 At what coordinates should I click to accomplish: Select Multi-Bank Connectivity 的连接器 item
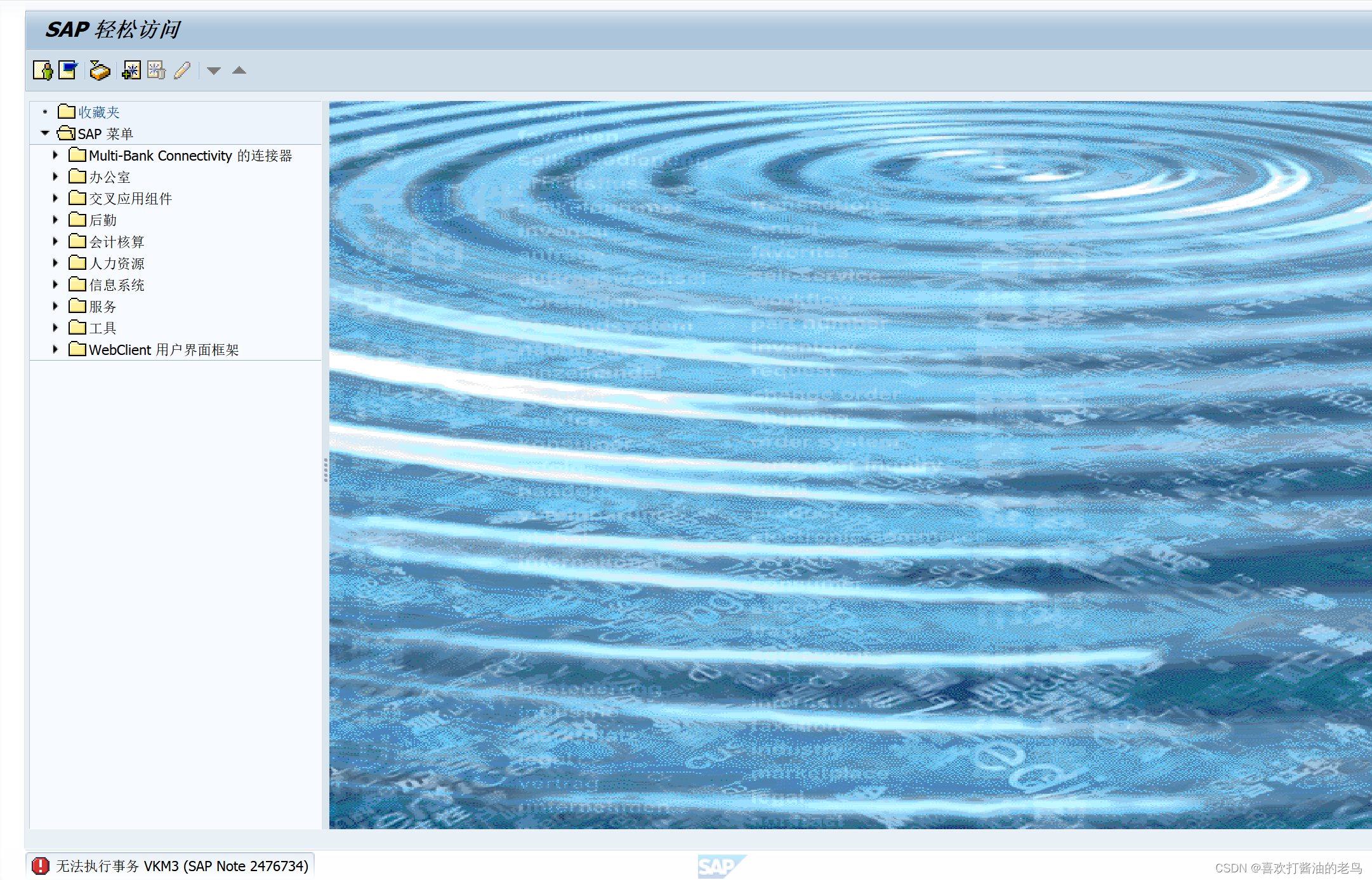[x=190, y=156]
